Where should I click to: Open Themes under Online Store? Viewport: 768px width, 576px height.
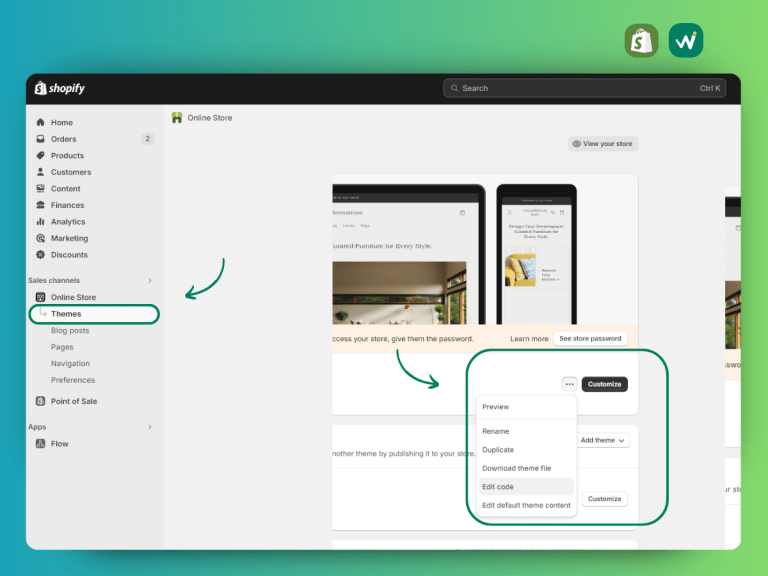(x=94, y=314)
